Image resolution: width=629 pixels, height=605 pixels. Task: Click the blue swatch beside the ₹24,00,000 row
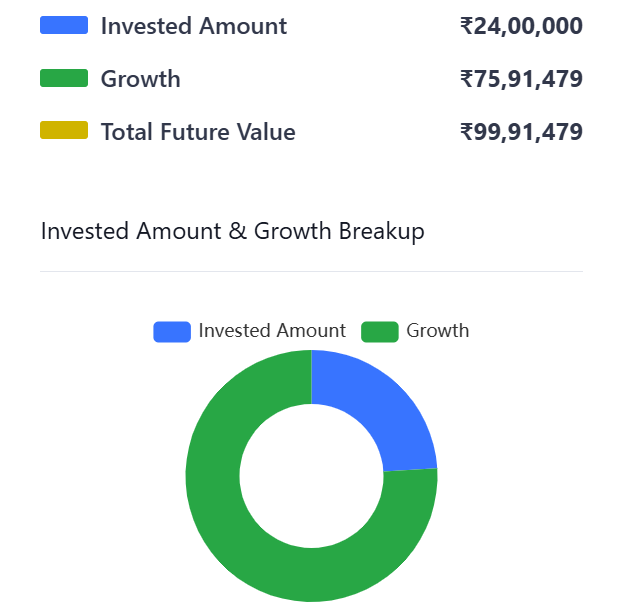coord(64,26)
